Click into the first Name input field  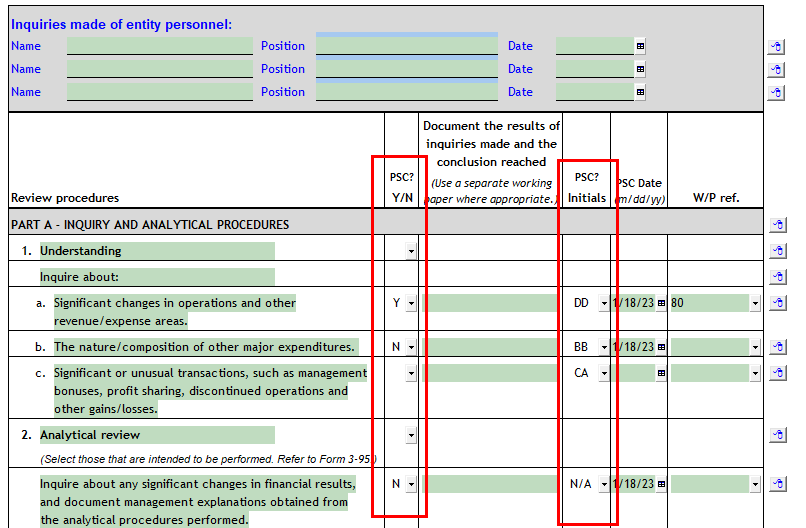point(160,46)
